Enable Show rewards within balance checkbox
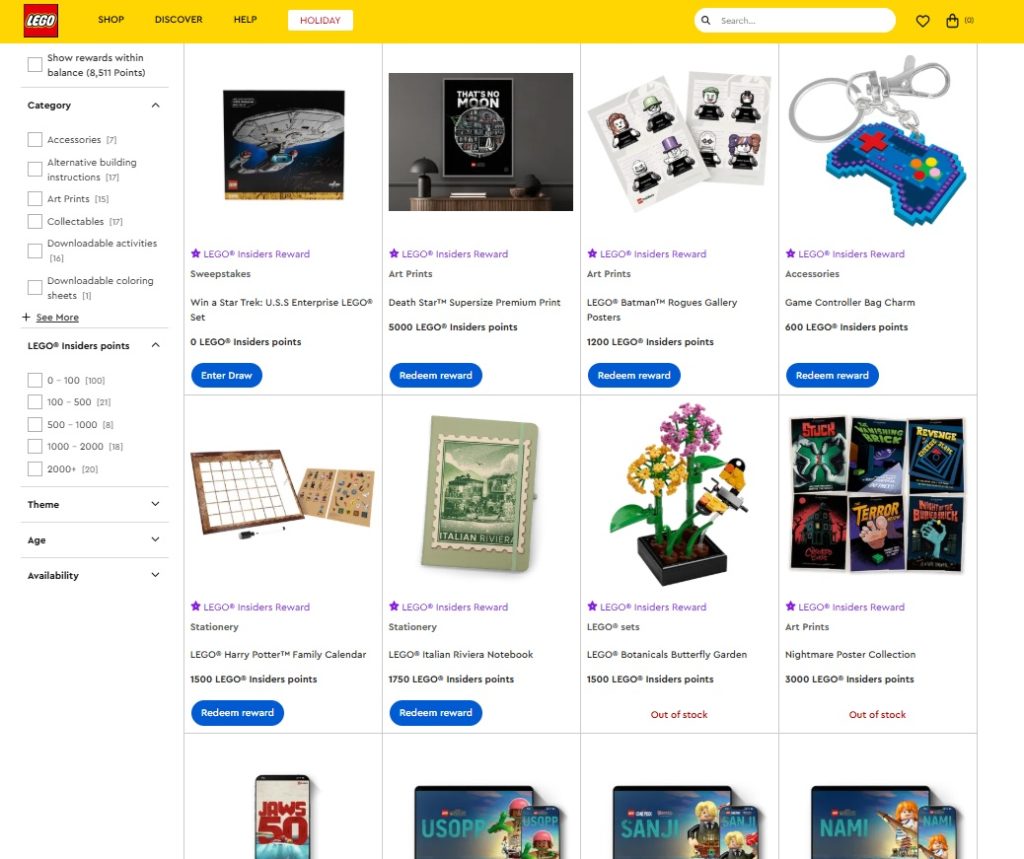Screen dimensions: 1024x859 (35, 65)
